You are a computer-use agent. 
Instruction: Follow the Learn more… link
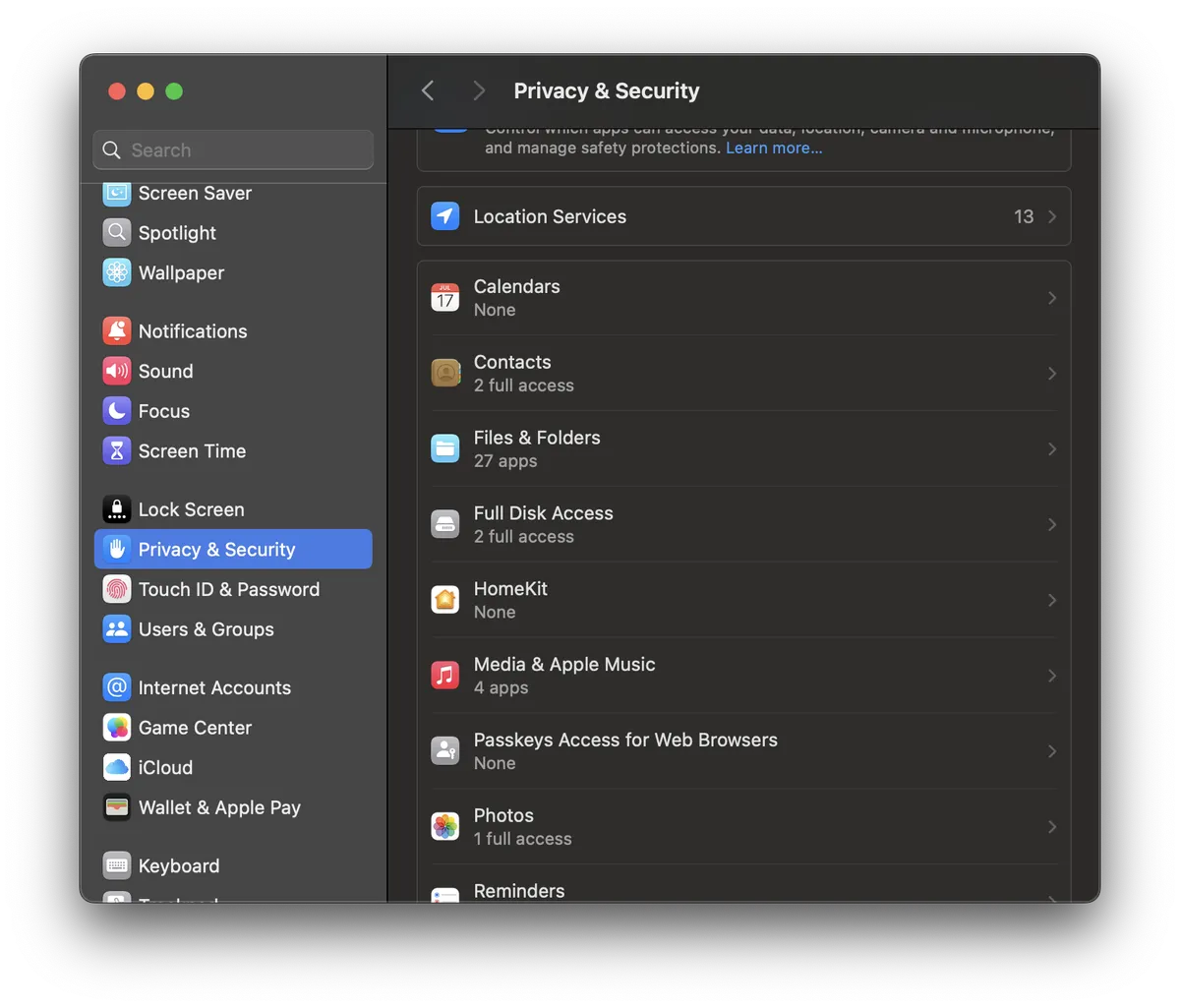pos(774,148)
